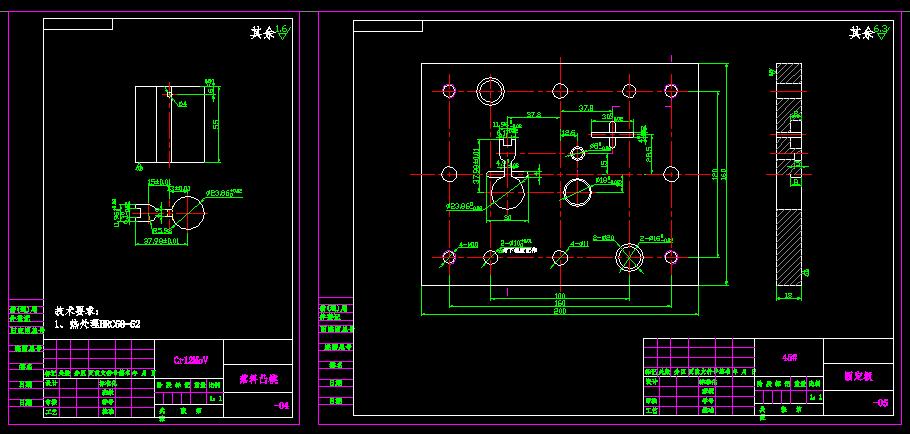This screenshot has height=434, width=910.
Task: Select the '固定板' part name text
Action: point(858,376)
